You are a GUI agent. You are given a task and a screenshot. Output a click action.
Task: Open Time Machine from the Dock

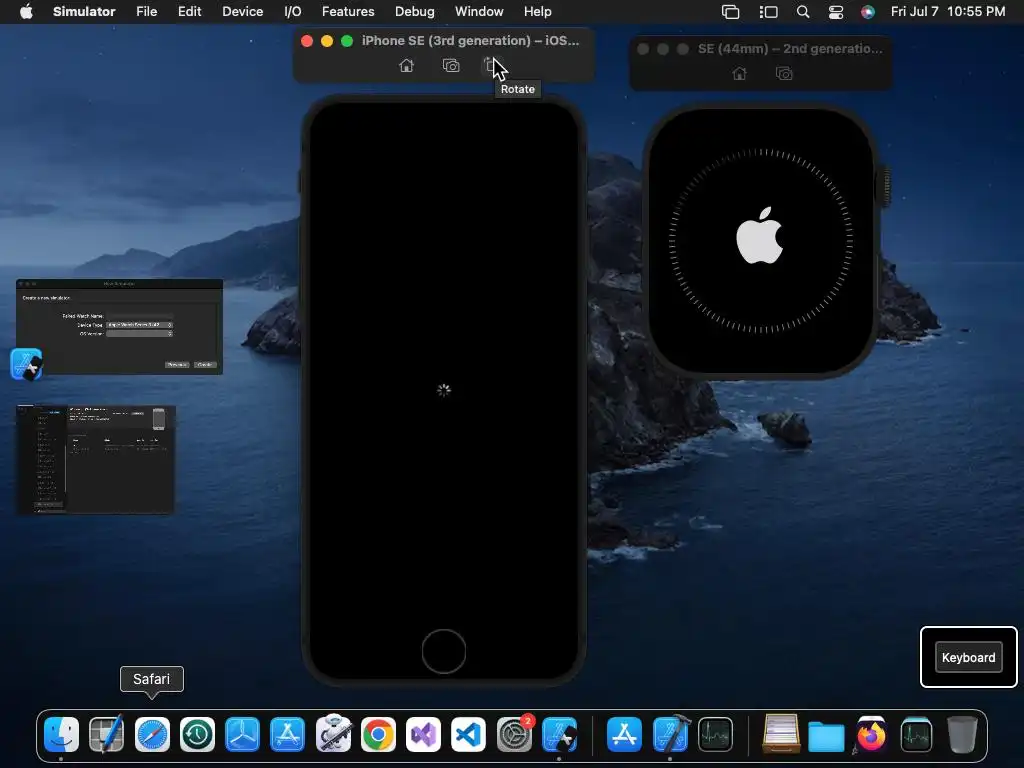197,735
